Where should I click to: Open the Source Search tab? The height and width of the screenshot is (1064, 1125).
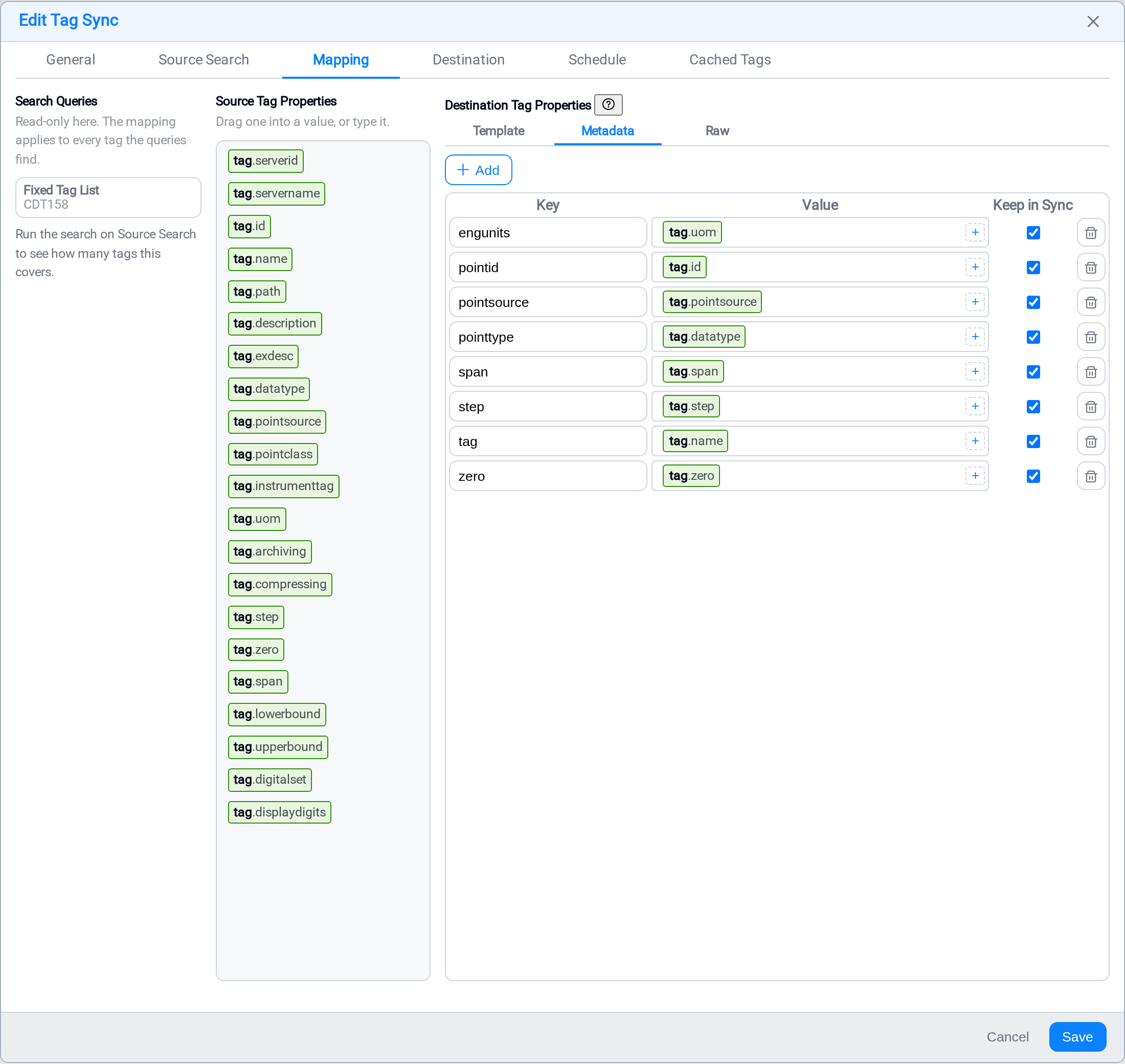(x=204, y=59)
